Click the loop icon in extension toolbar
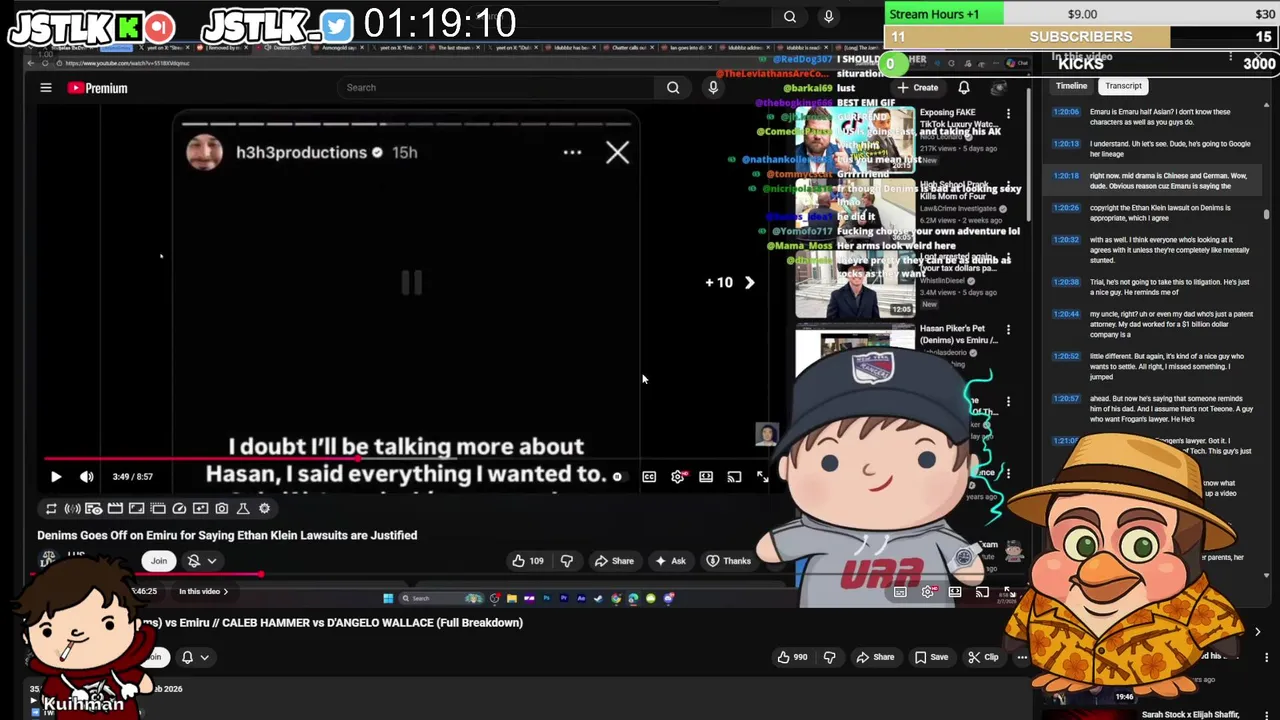Screen dimensions: 1280x720 [51, 509]
